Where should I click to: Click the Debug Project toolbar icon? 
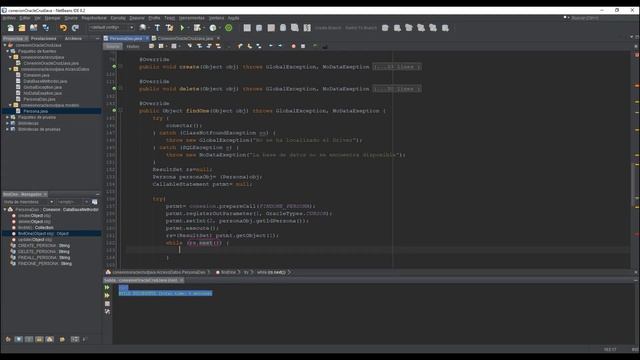(x=198, y=28)
